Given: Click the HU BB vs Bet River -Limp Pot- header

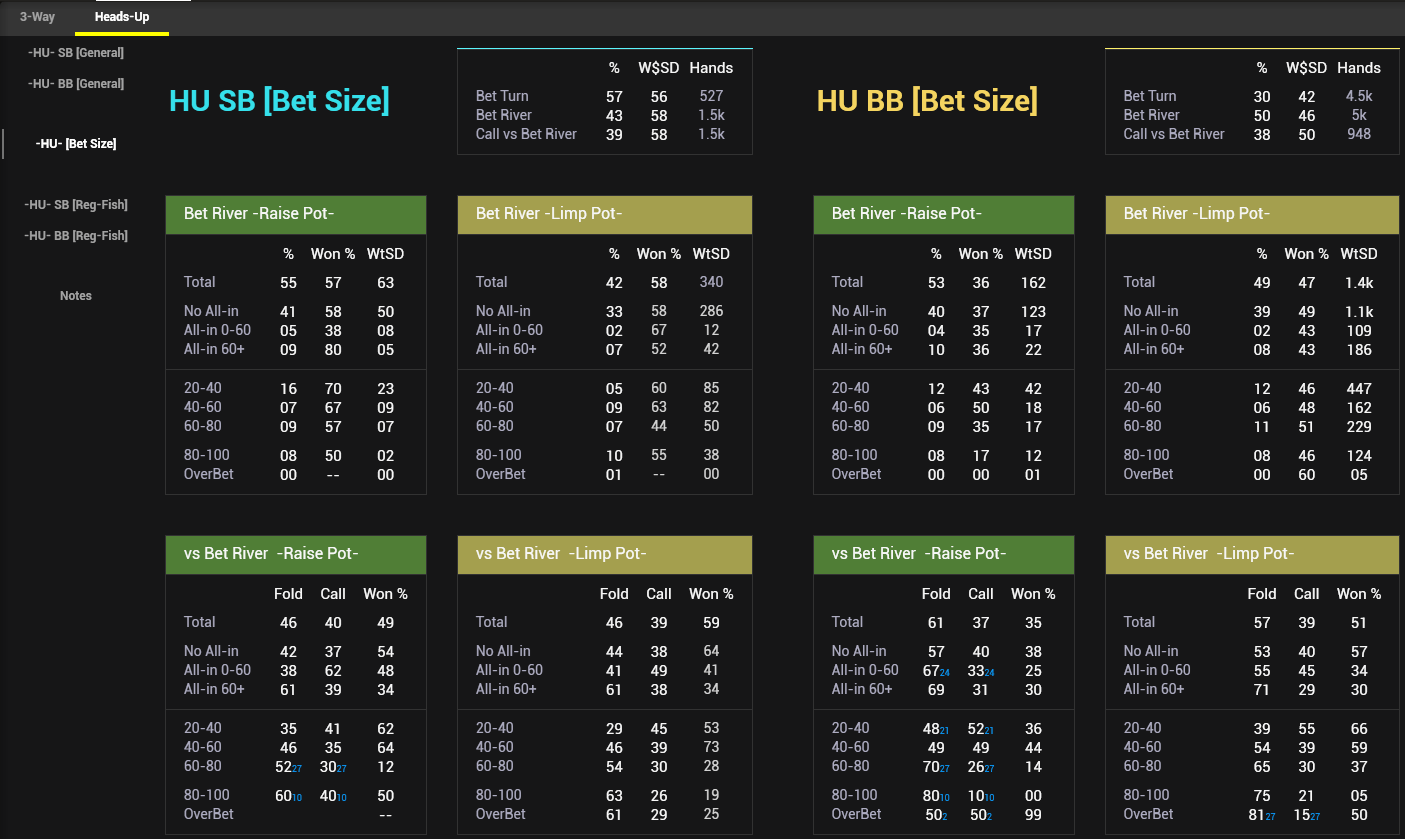Looking at the screenshot, I should coord(1253,554).
